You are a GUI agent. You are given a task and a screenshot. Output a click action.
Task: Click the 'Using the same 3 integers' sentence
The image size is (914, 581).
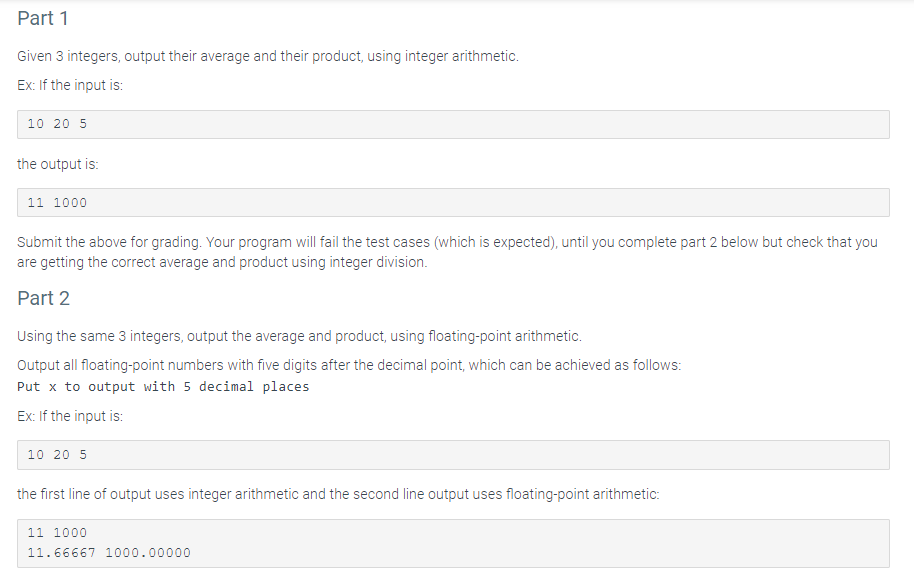[x=299, y=336]
